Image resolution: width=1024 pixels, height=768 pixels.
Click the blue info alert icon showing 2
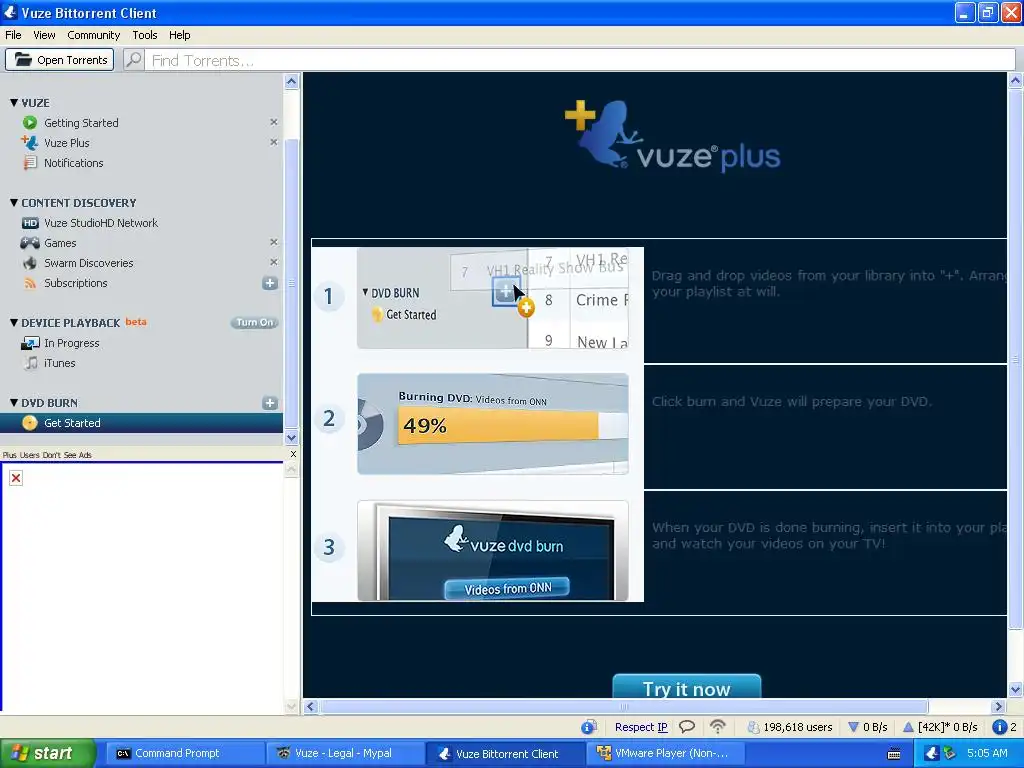click(x=999, y=727)
